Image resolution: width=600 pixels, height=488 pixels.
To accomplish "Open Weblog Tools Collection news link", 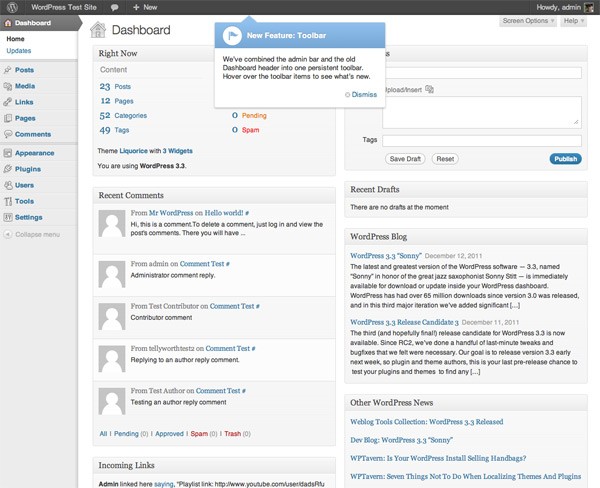I will 427,422.
